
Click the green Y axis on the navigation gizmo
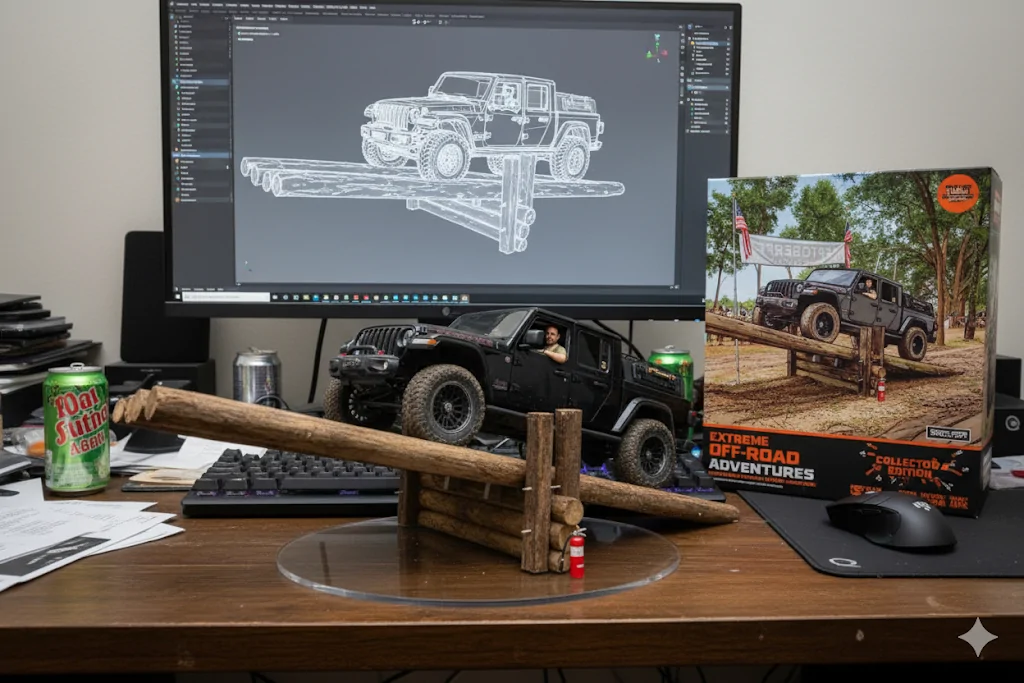pos(649,55)
